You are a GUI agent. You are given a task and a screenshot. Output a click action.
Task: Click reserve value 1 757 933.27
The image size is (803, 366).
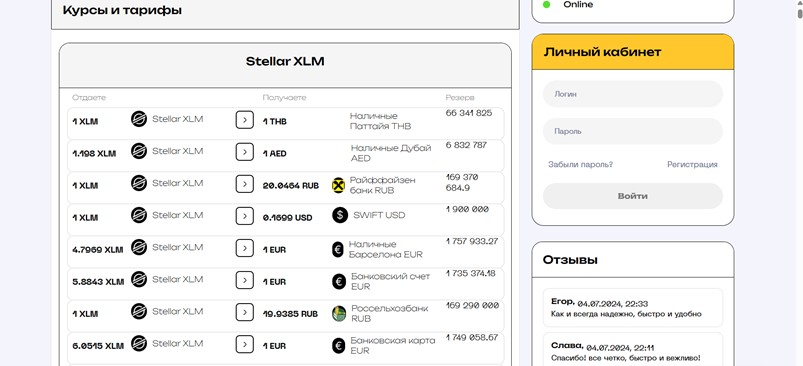click(x=472, y=241)
